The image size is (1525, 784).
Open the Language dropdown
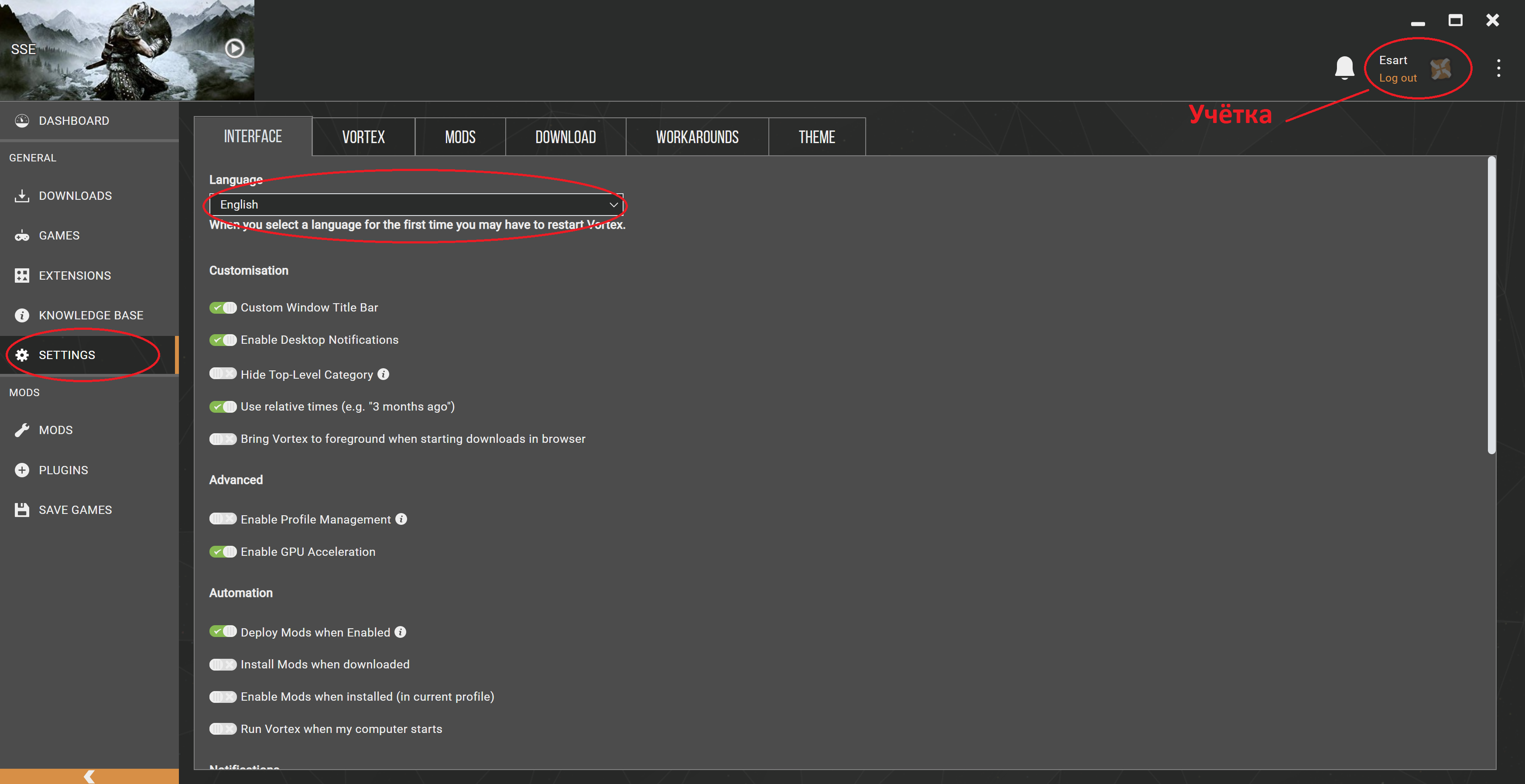tap(415, 204)
